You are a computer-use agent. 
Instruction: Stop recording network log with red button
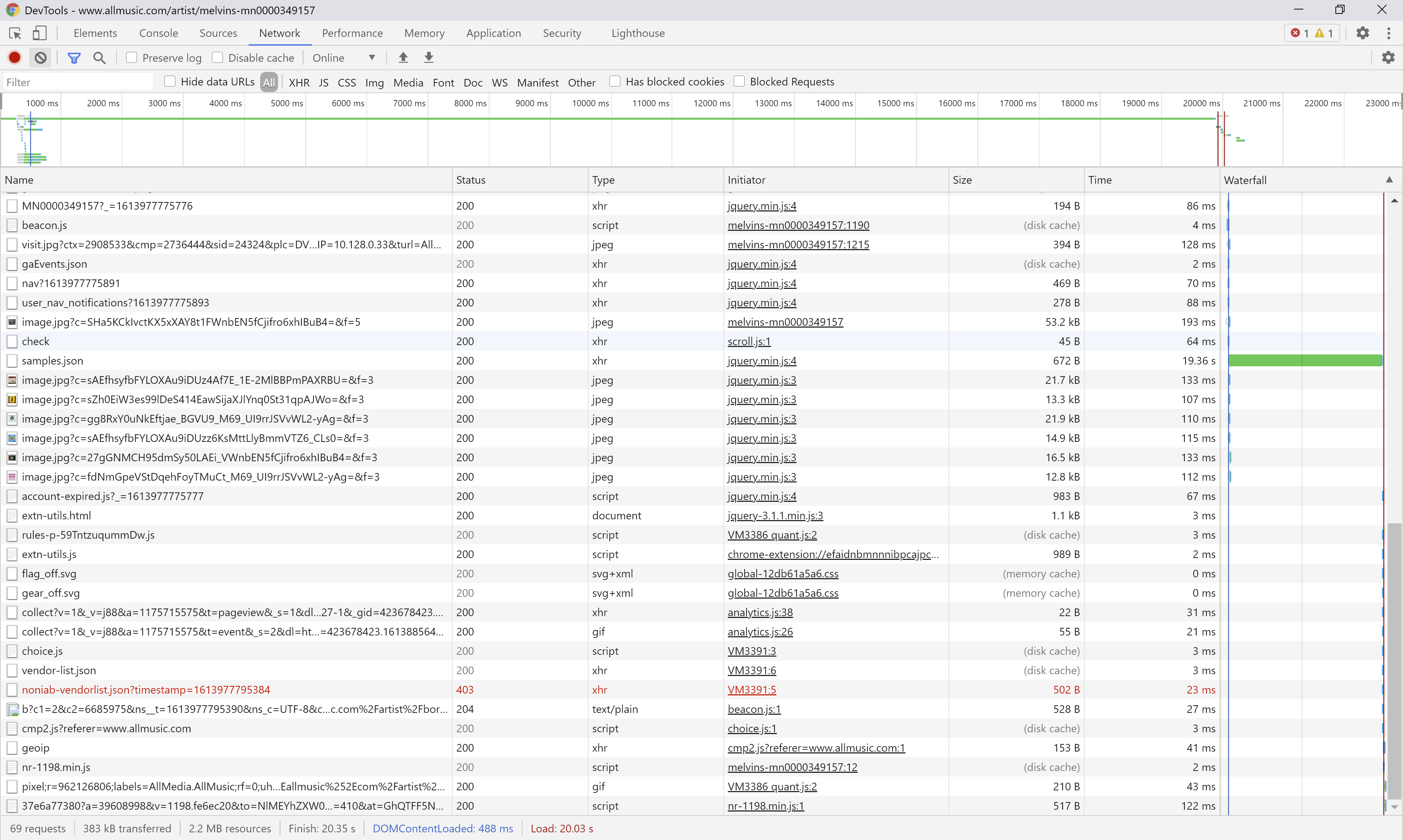(x=15, y=57)
